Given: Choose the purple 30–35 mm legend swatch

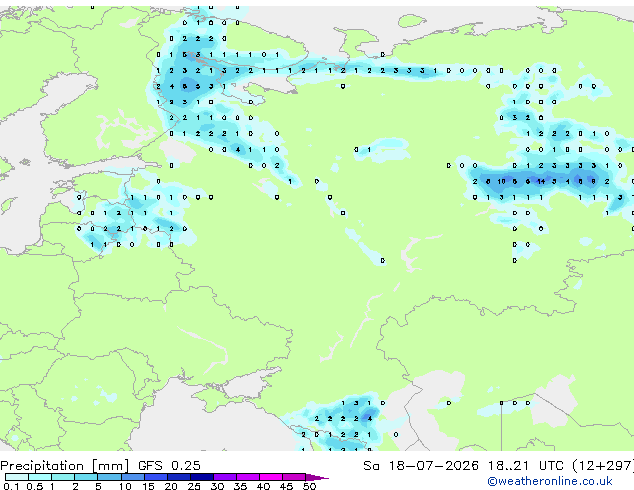Looking at the screenshot, I should (x=225, y=477).
